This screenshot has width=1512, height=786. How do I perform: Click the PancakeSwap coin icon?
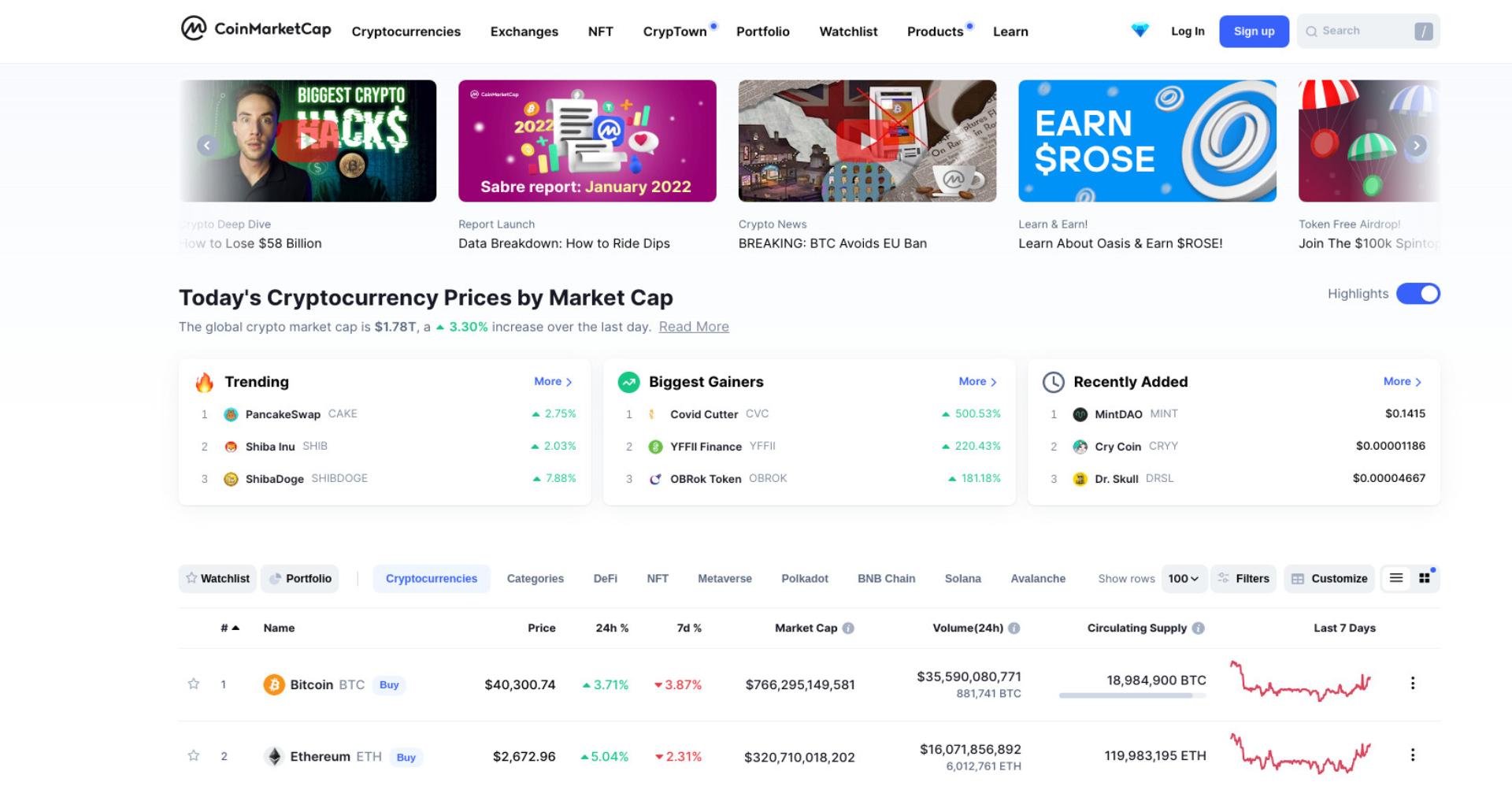click(231, 414)
